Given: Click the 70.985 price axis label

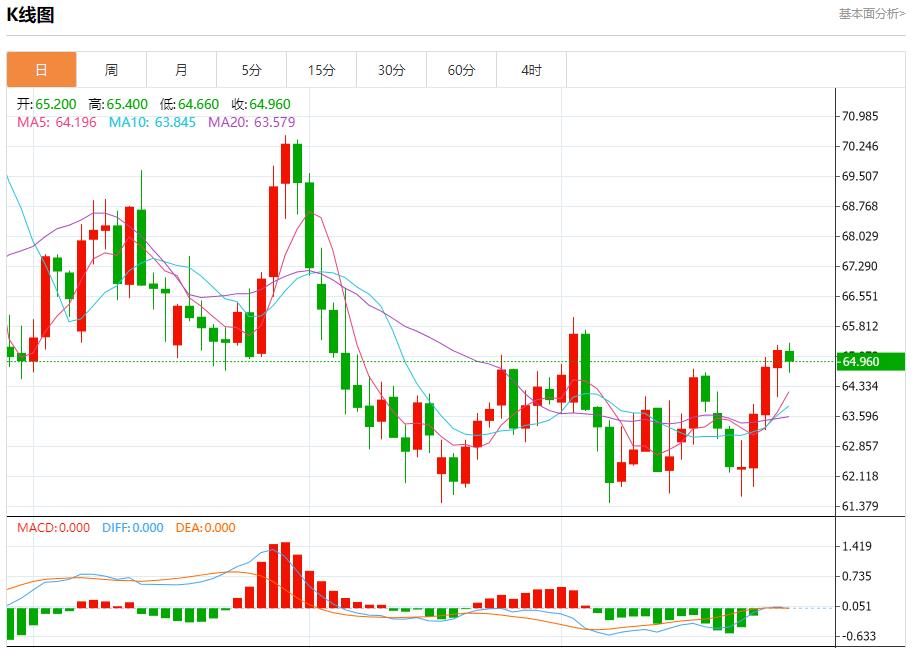Looking at the screenshot, I should (860, 117).
